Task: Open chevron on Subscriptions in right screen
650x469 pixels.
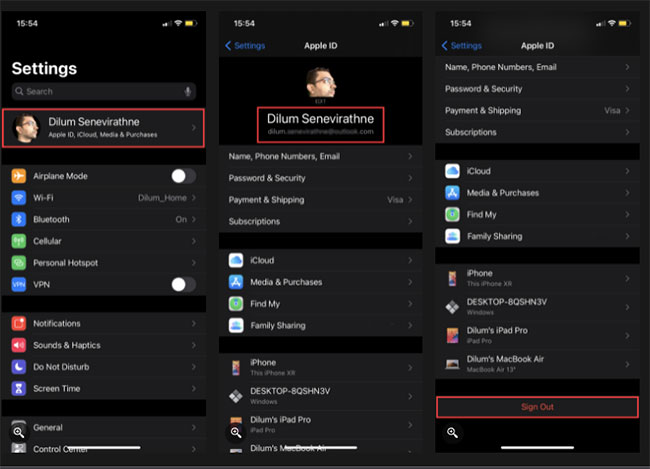Action: click(627, 132)
